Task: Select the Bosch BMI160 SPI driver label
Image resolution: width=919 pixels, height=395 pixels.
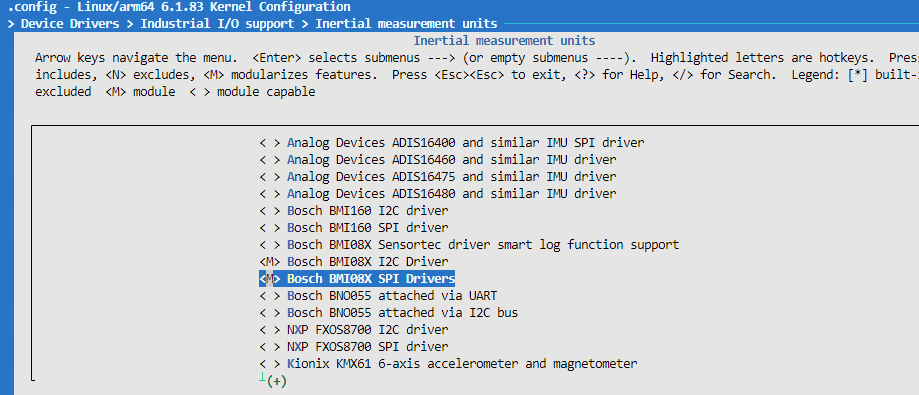Action: pos(368,227)
